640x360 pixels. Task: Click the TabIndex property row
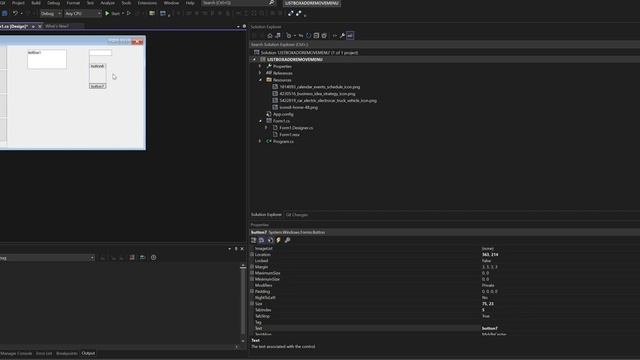click(444, 310)
